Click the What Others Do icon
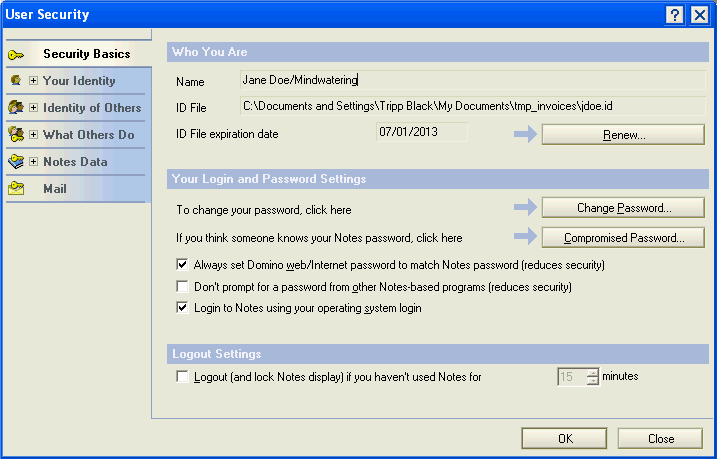 click(16, 135)
